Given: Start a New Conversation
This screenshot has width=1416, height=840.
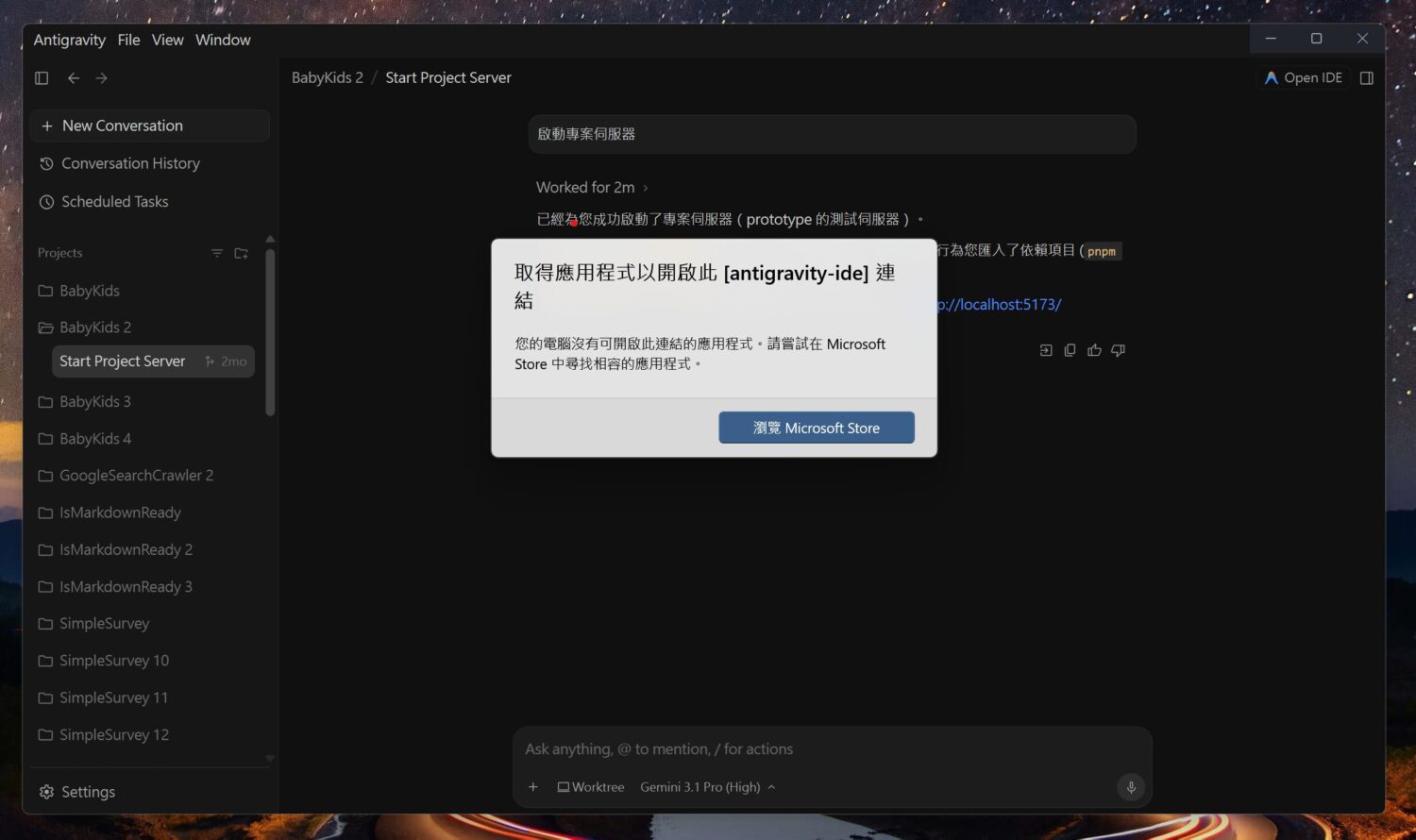Looking at the screenshot, I should pos(150,126).
